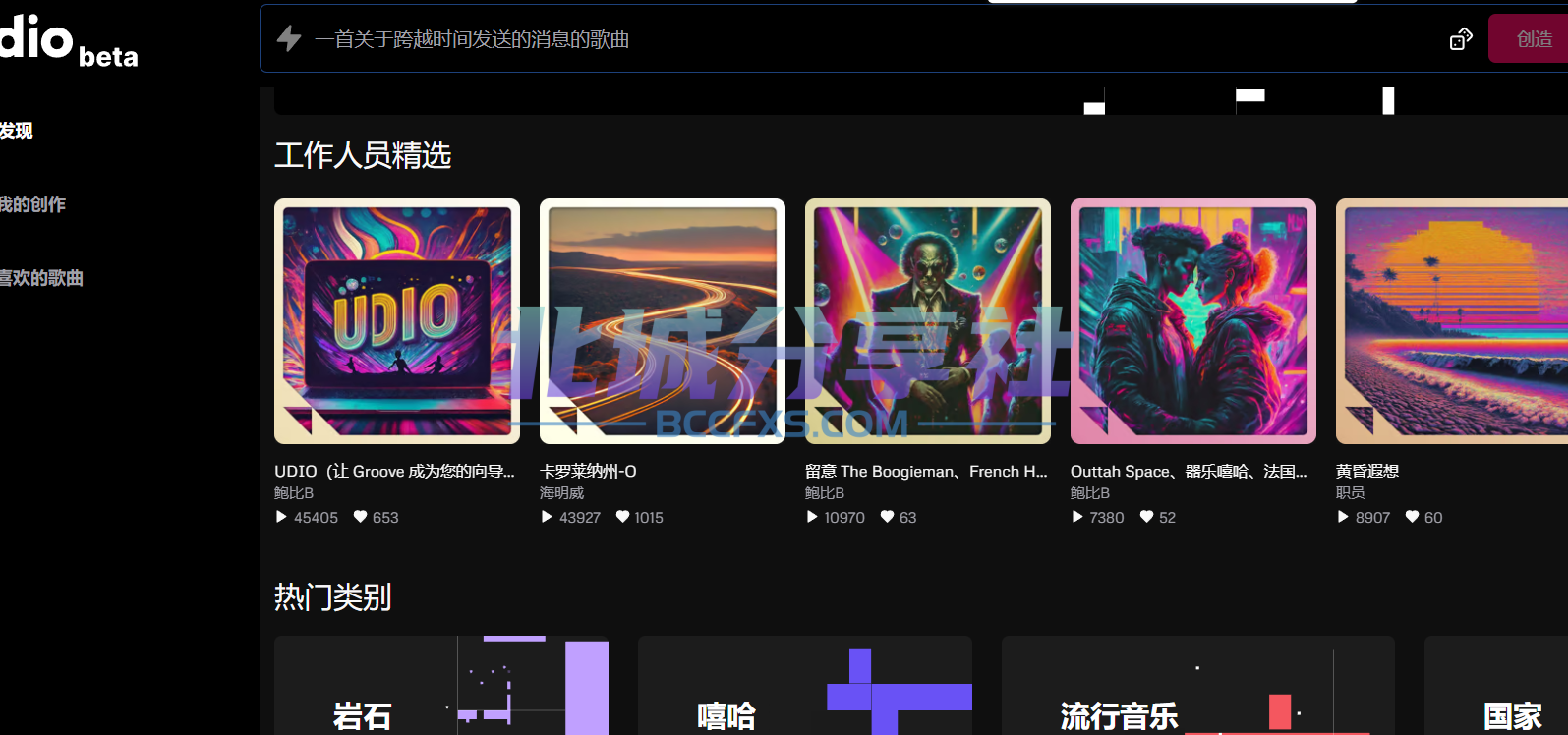Click the 留意 The Boogieman title
Screen dimensions: 1568x735
tap(926, 472)
